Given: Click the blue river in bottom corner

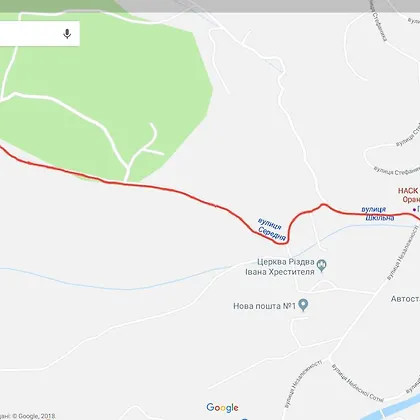Looking at the screenshot, I should [395, 409].
